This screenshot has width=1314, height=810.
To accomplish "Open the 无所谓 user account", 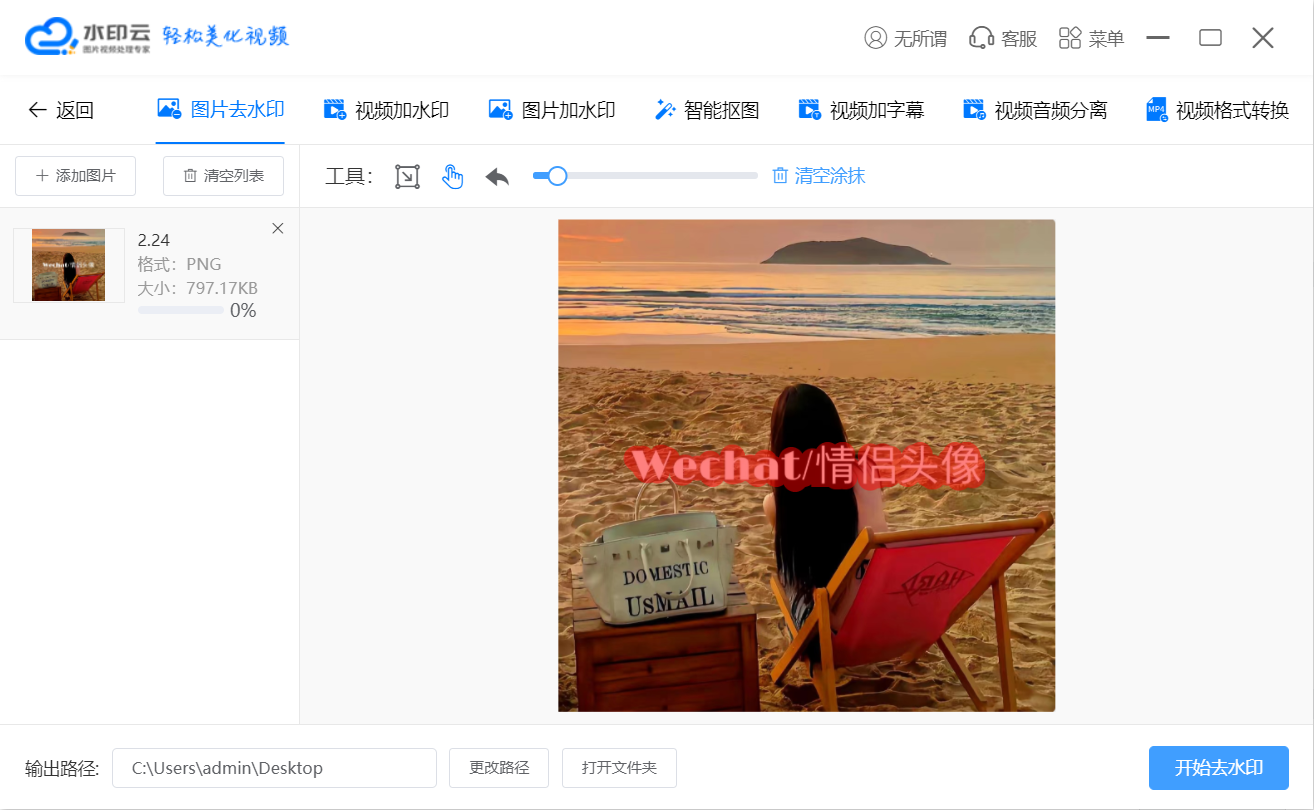I will tap(905, 38).
